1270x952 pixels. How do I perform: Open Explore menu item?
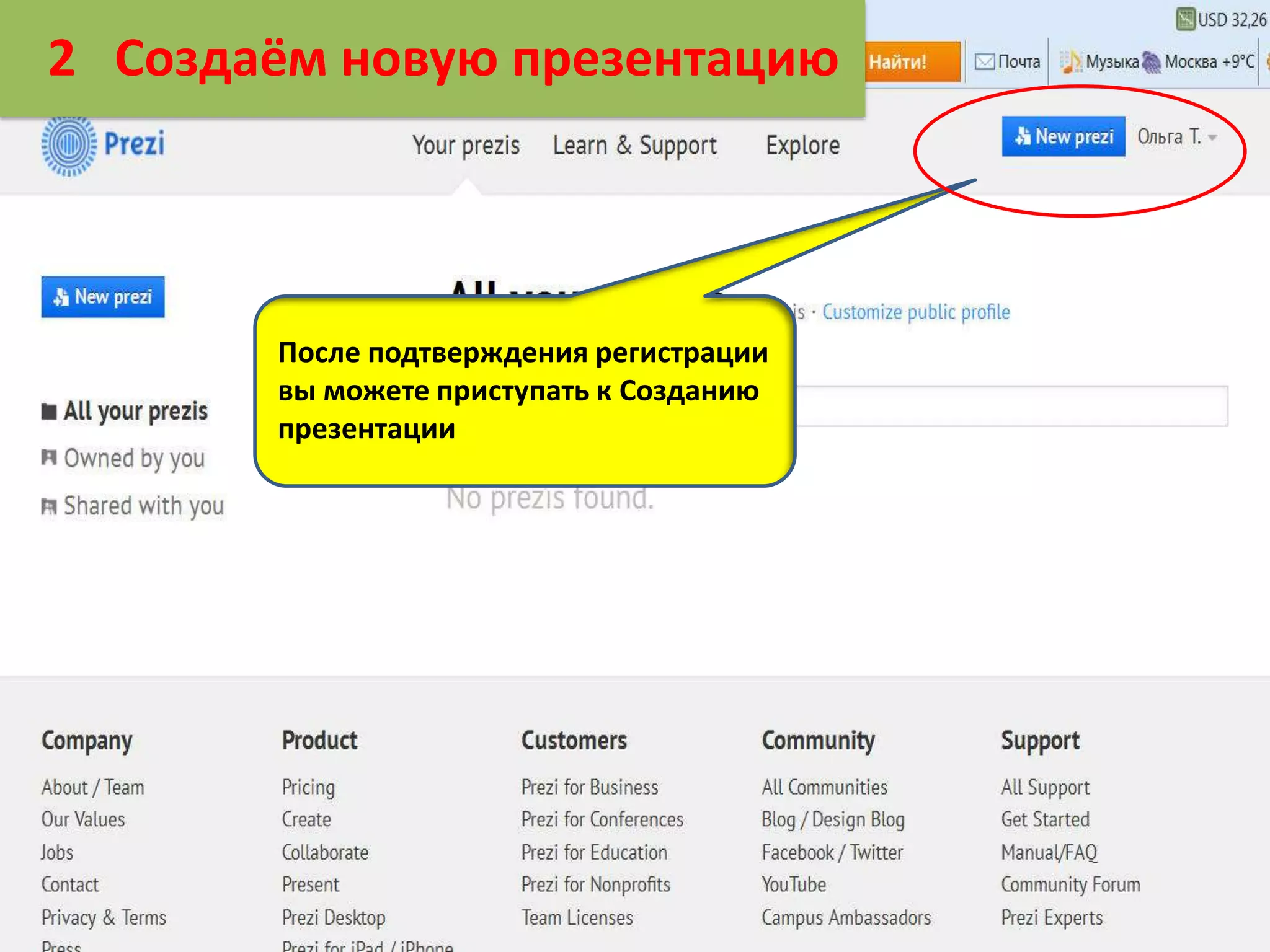pos(802,146)
